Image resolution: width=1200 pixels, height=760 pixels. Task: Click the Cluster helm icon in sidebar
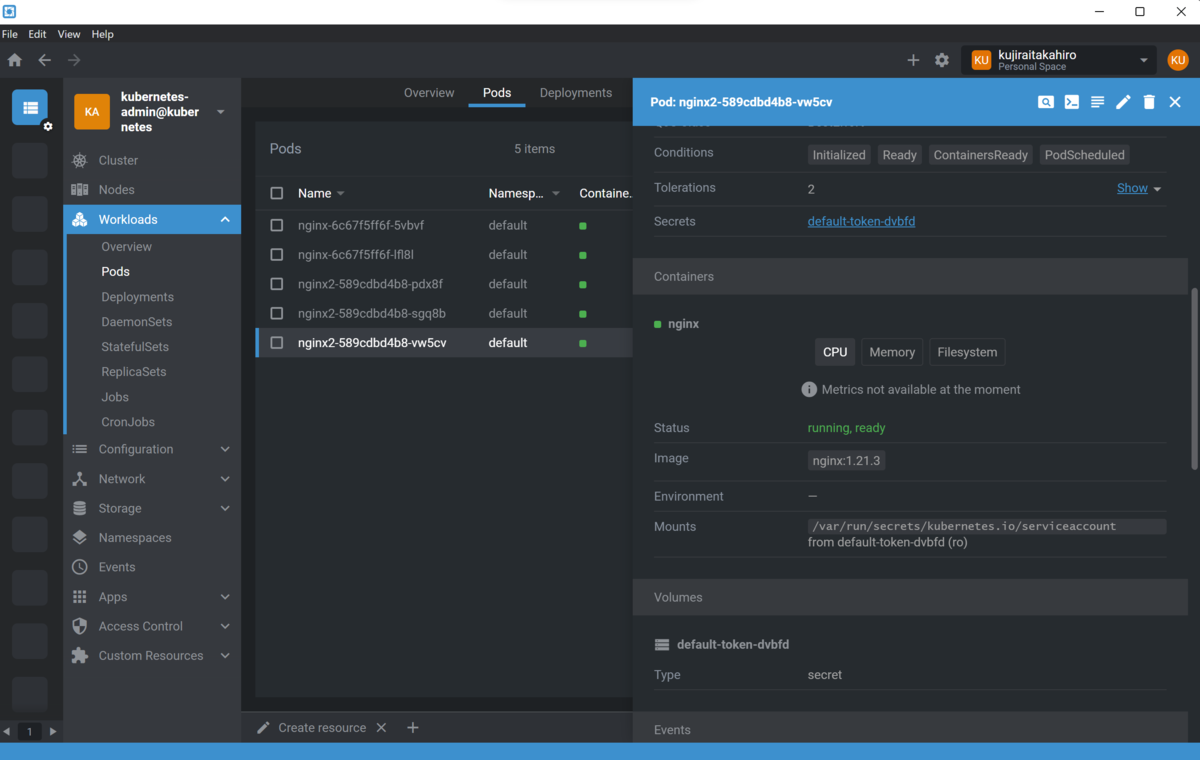tap(80, 160)
